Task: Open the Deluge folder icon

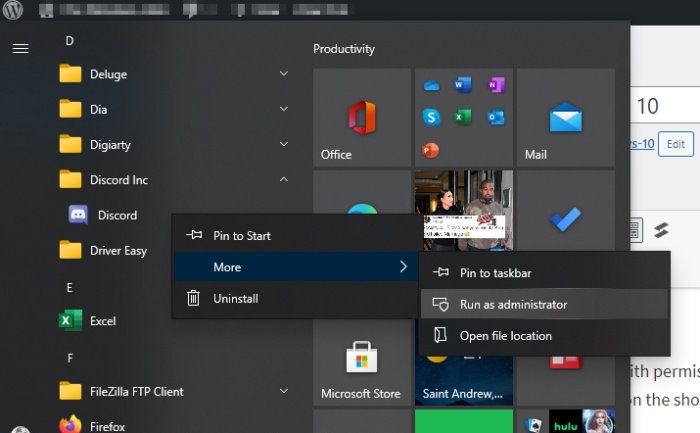Action: (x=70, y=74)
